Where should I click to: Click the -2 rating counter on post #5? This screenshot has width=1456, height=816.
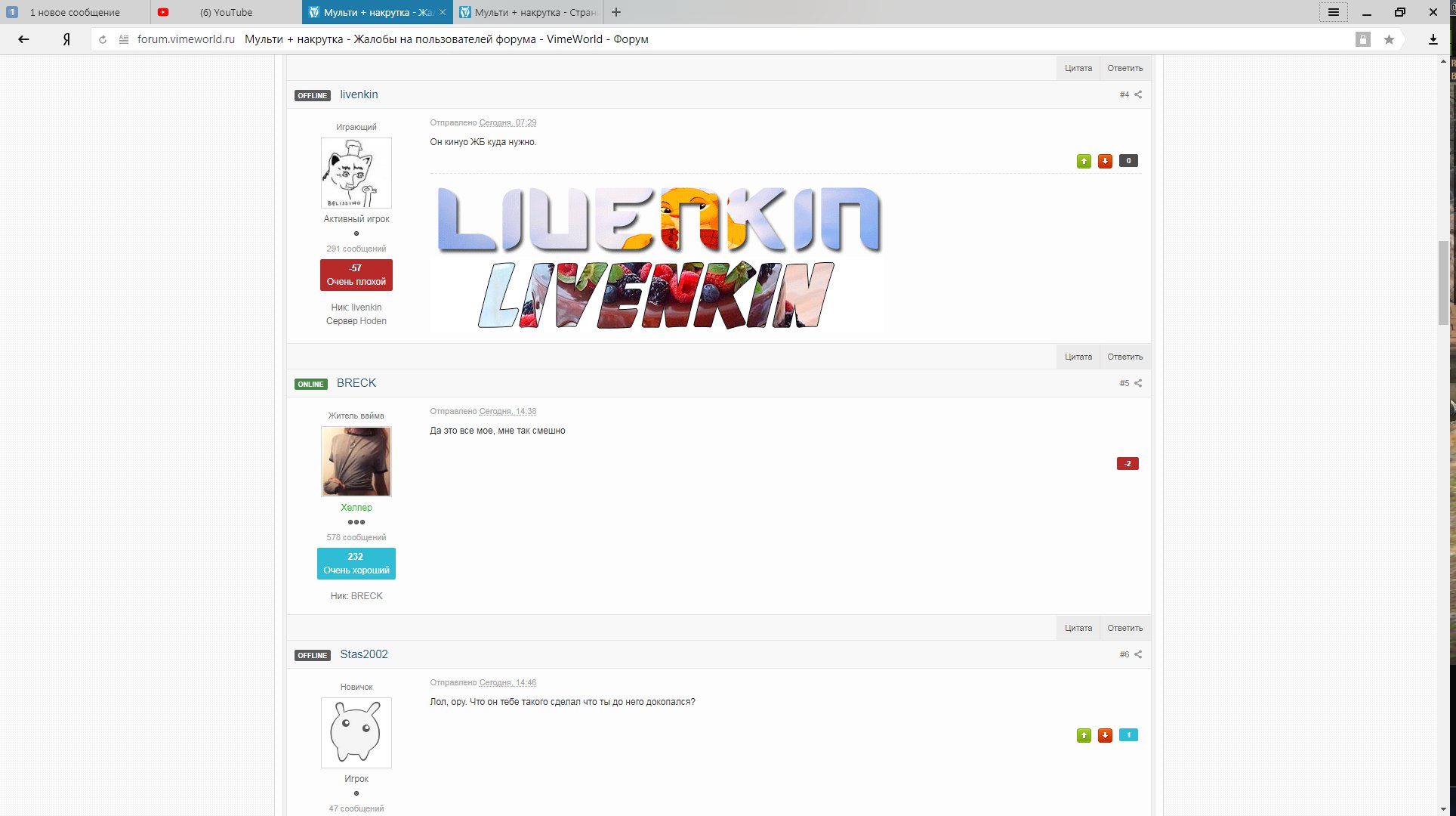pos(1127,464)
